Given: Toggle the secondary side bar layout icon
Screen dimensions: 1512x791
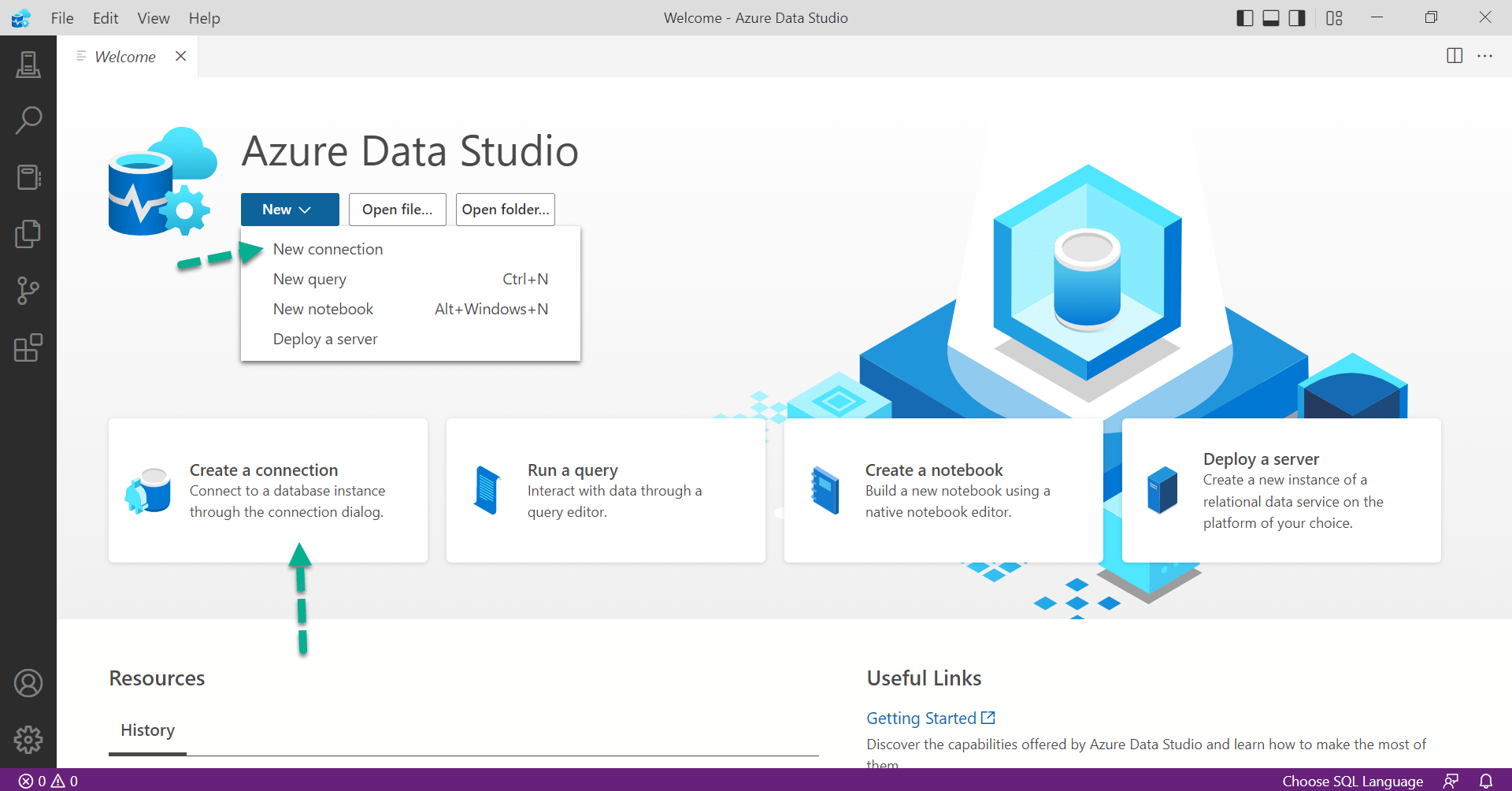Looking at the screenshot, I should (1297, 18).
